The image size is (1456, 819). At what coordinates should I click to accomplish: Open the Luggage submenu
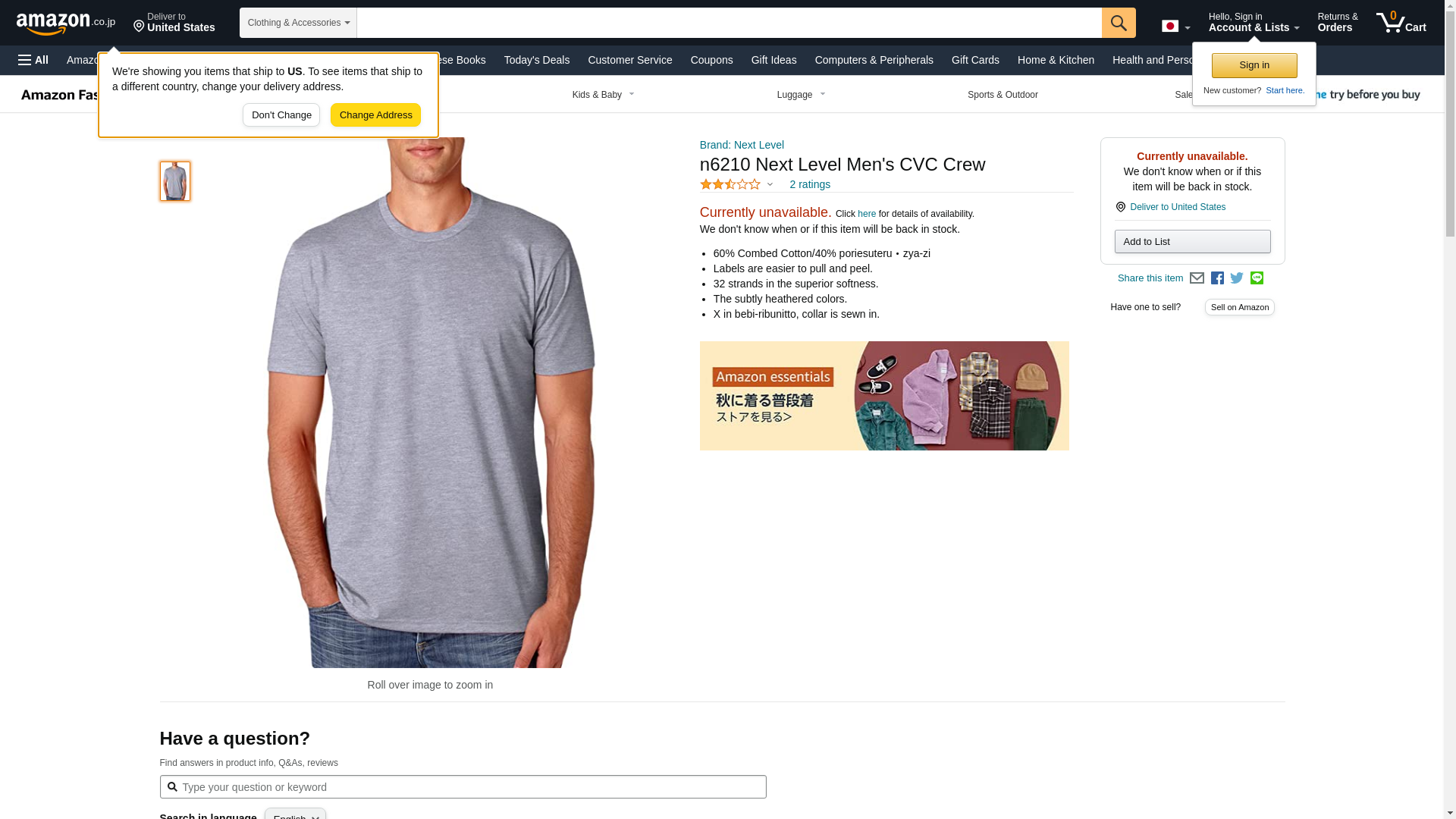(x=801, y=95)
